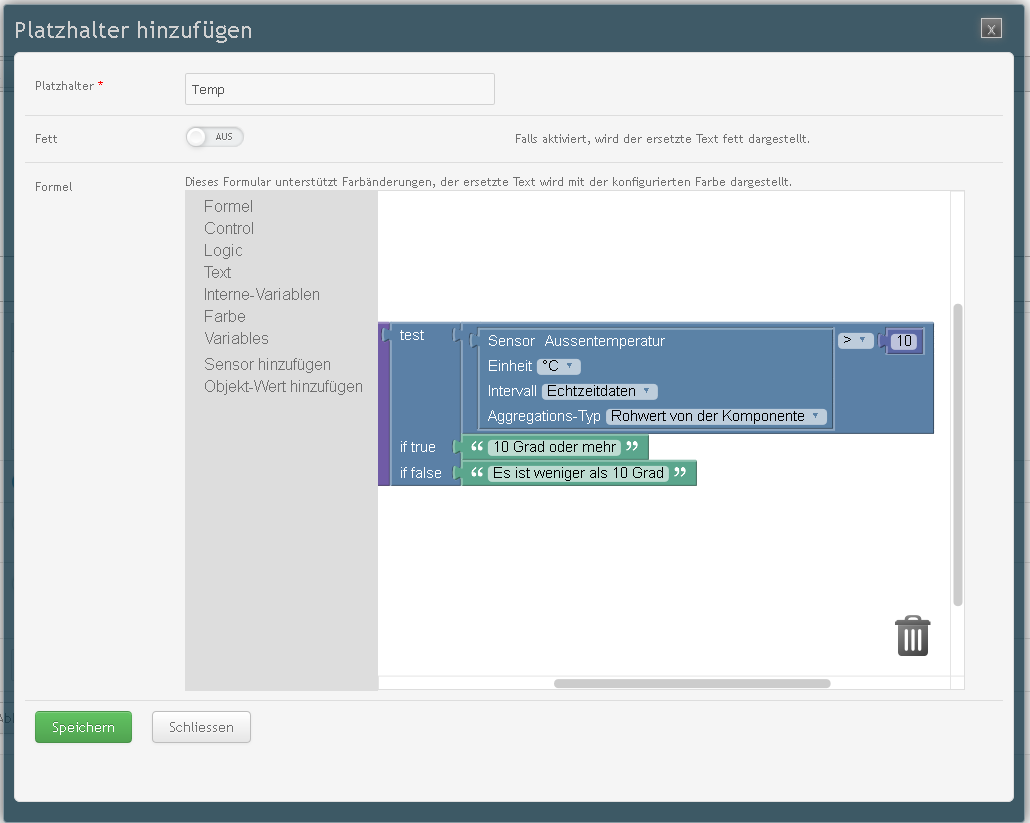
Task: Open the Intervall Echtzeitdaten dropdown
Action: (599, 391)
